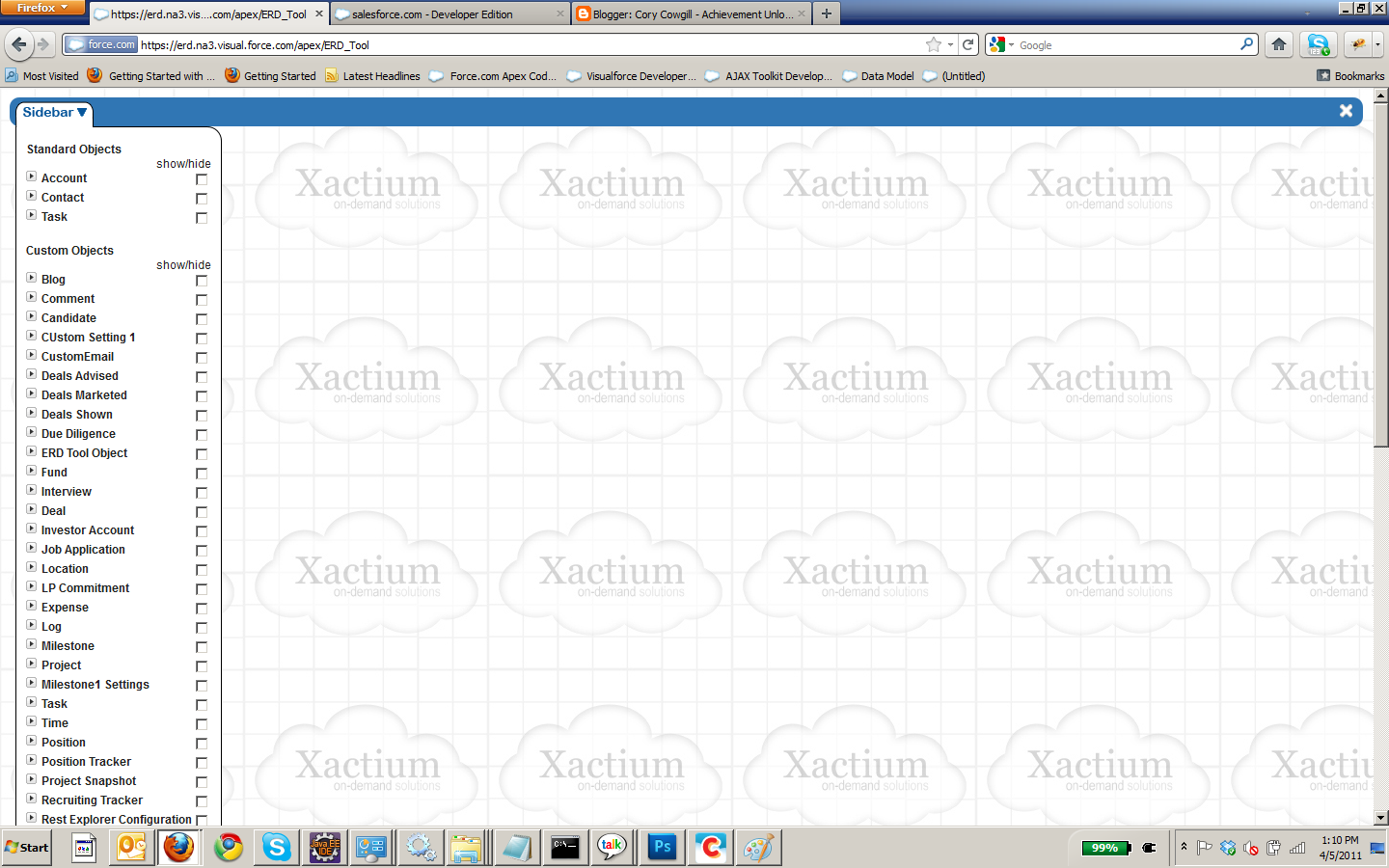Open the command prompt taskbar icon
This screenshot has height=868, width=1389.
tap(564, 848)
